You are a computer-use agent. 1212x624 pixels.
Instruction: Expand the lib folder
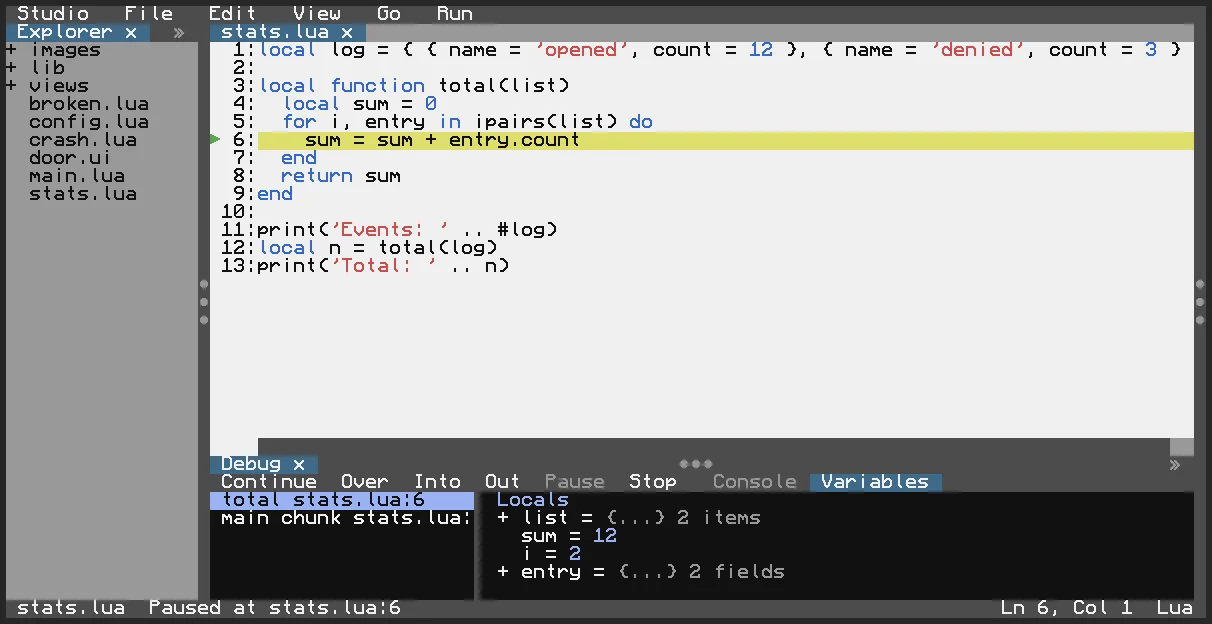[12, 68]
